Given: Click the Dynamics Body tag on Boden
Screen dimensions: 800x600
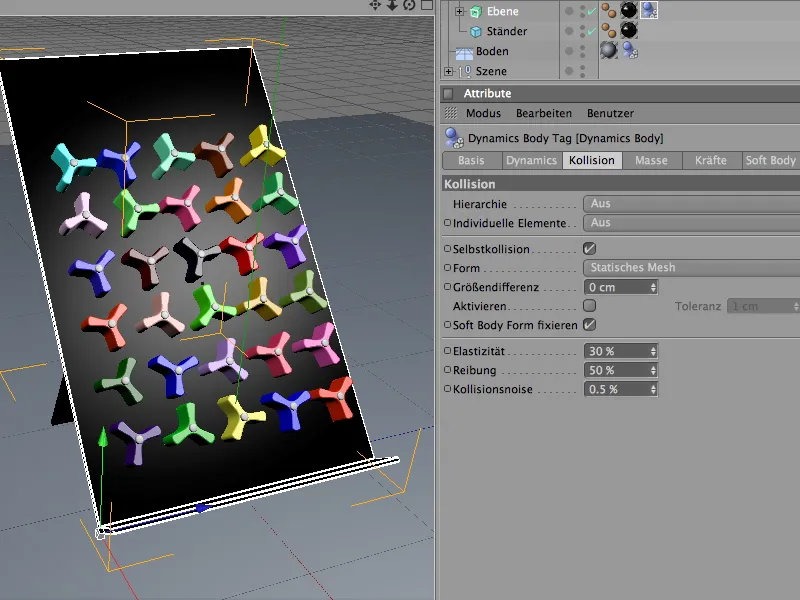Looking at the screenshot, I should pyautogui.click(x=628, y=51).
